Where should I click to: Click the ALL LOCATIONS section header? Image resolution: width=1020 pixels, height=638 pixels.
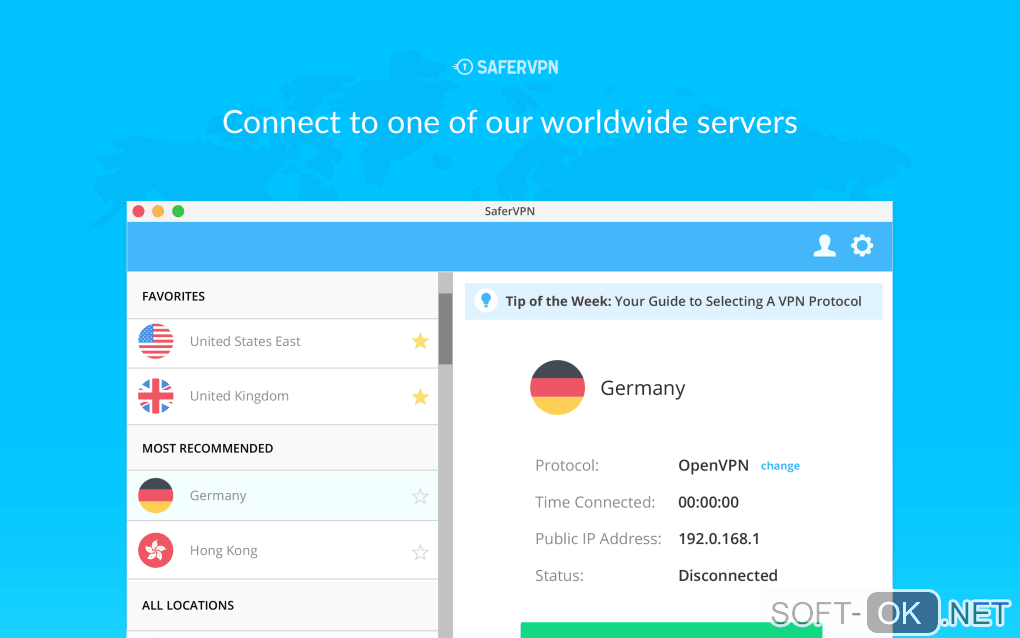[282, 605]
